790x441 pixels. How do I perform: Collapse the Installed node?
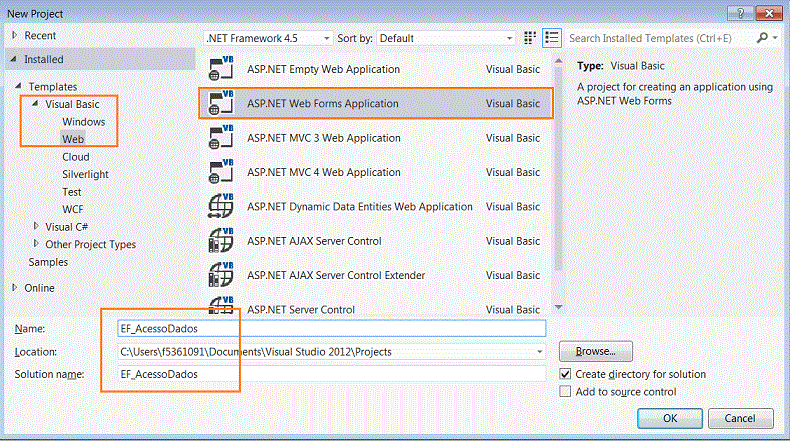[x=14, y=59]
